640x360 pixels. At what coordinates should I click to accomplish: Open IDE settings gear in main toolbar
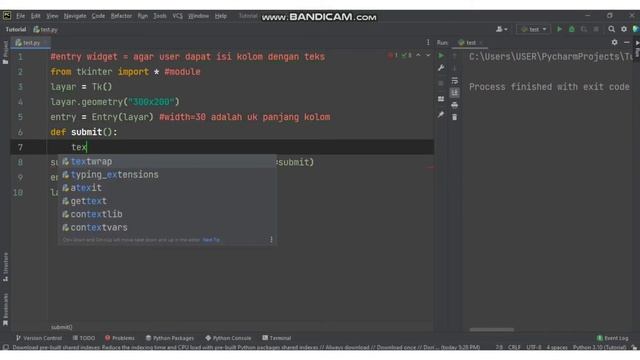[x=623, y=29]
